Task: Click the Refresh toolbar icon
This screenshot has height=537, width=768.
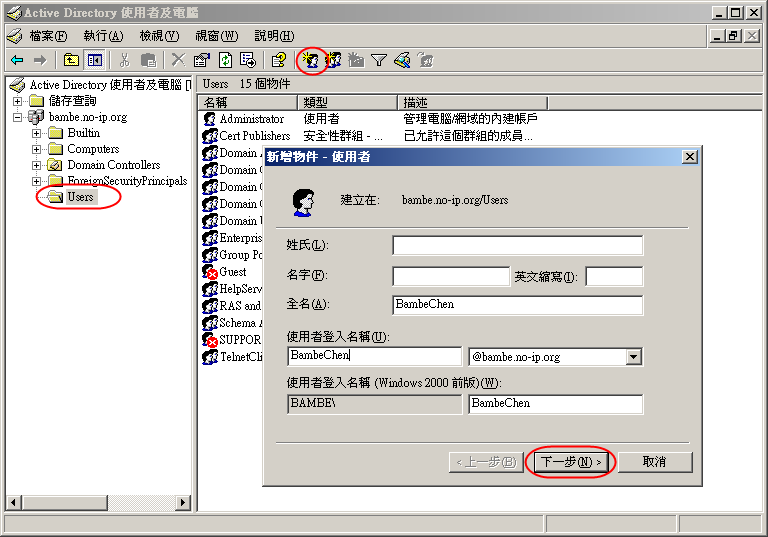Action: 225,60
